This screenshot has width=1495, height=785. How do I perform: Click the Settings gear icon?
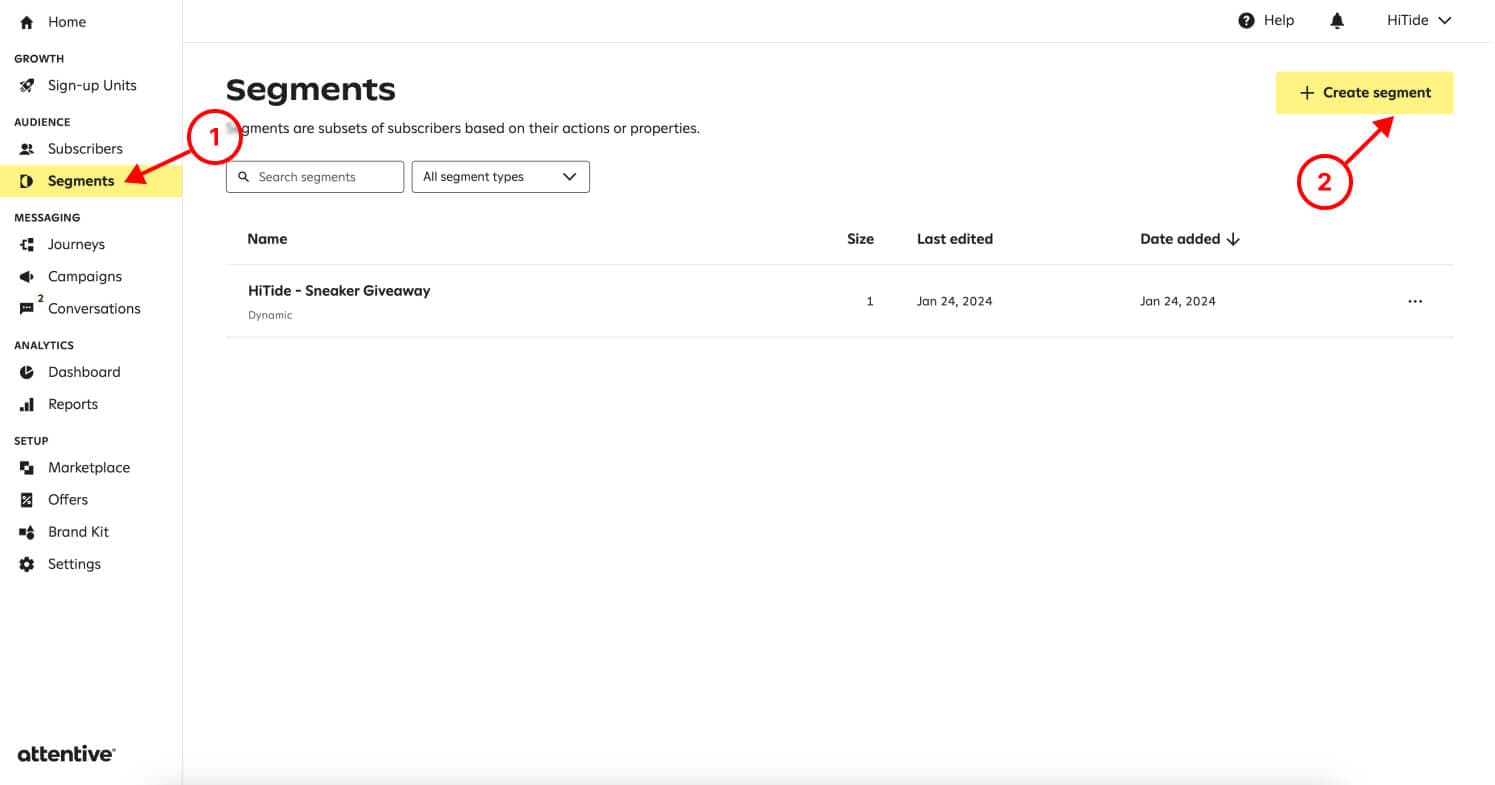pos(27,564)
